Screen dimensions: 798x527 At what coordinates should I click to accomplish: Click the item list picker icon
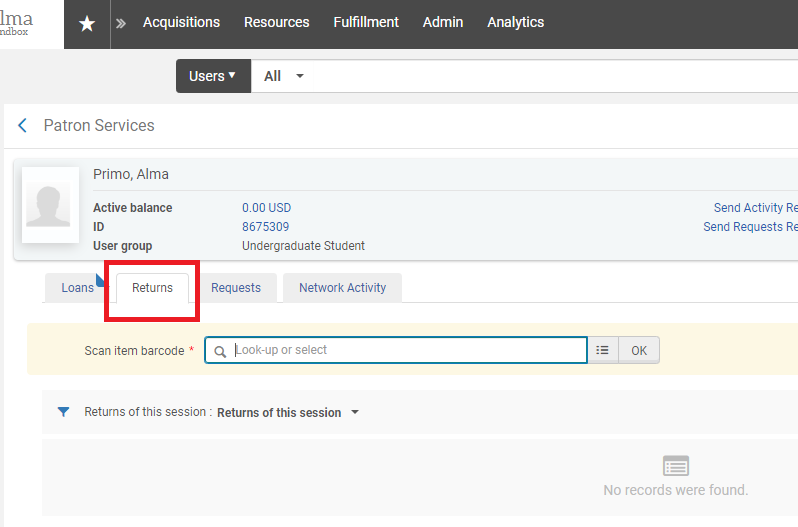point(602,350)
